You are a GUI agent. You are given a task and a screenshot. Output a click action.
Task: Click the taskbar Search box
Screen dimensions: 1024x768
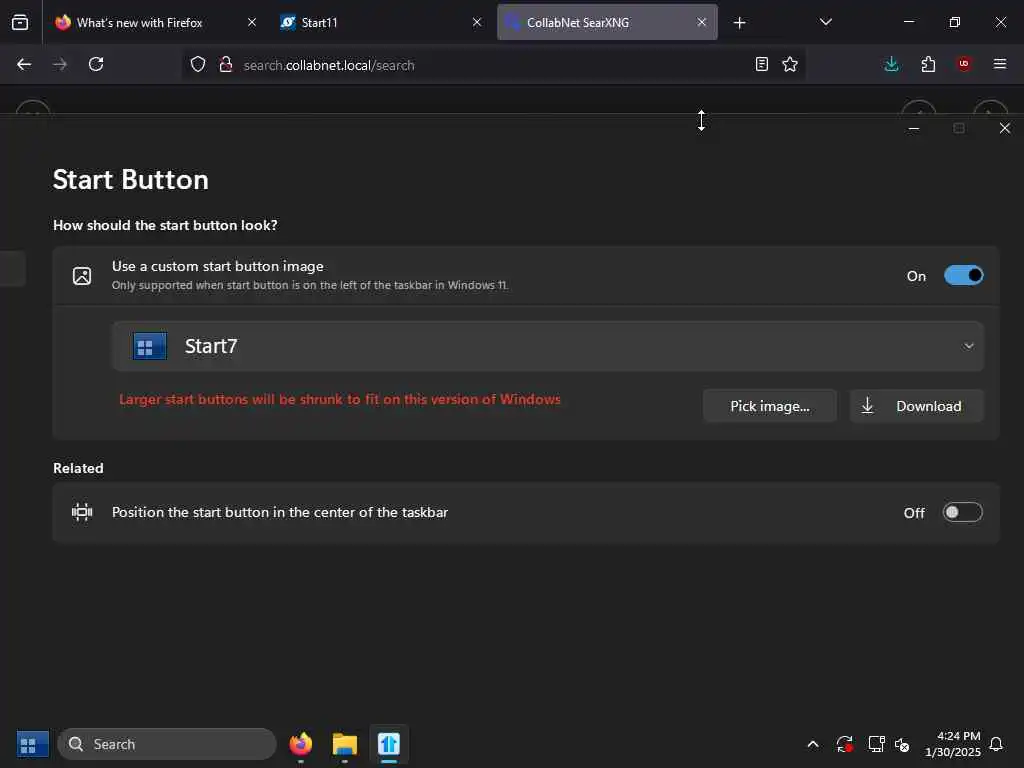(167, 744)
